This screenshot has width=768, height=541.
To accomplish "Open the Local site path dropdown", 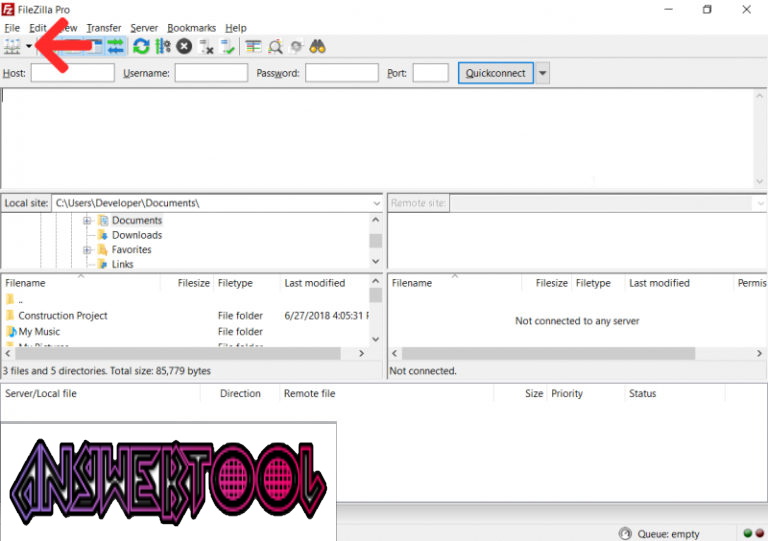I will [376, 203].
